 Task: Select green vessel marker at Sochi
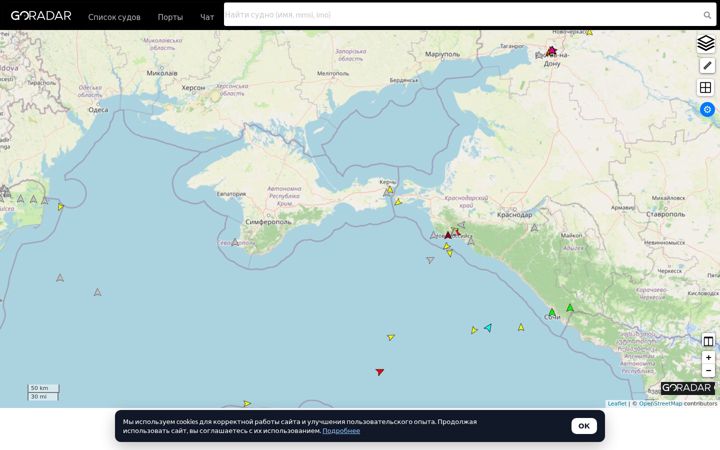click(x=552, y=312)
